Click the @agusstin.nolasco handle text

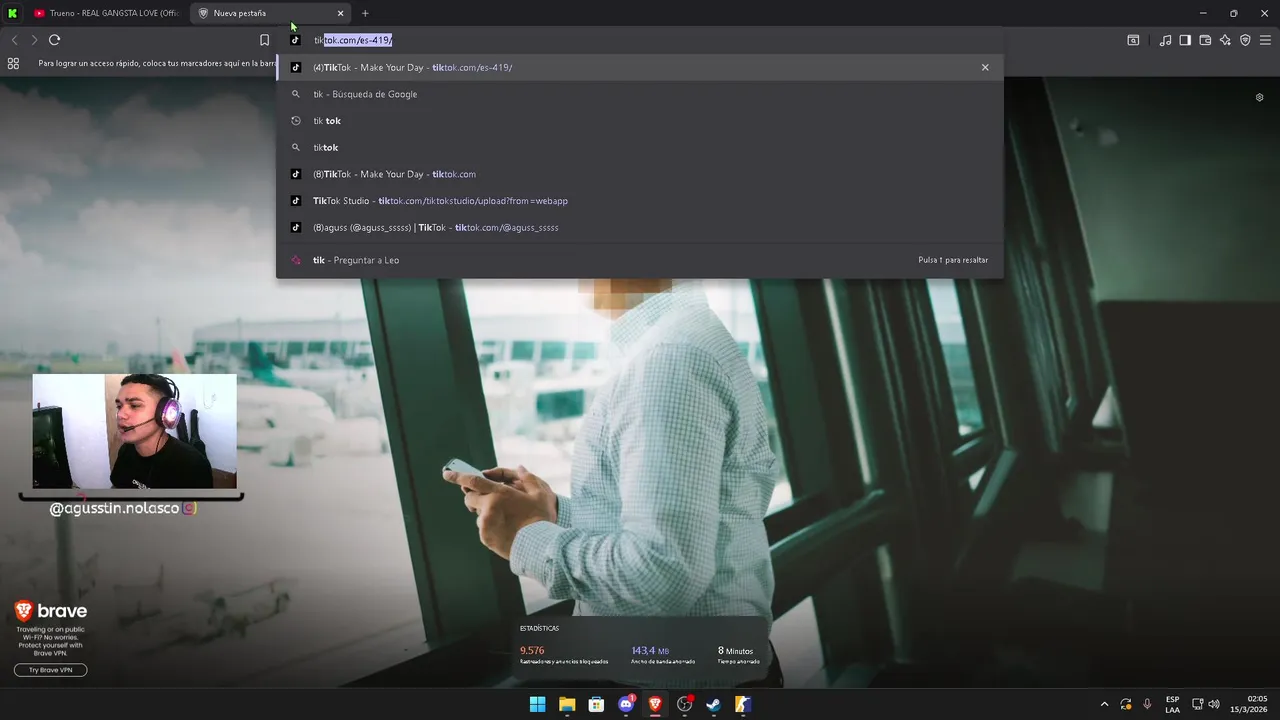coord(114,508)
